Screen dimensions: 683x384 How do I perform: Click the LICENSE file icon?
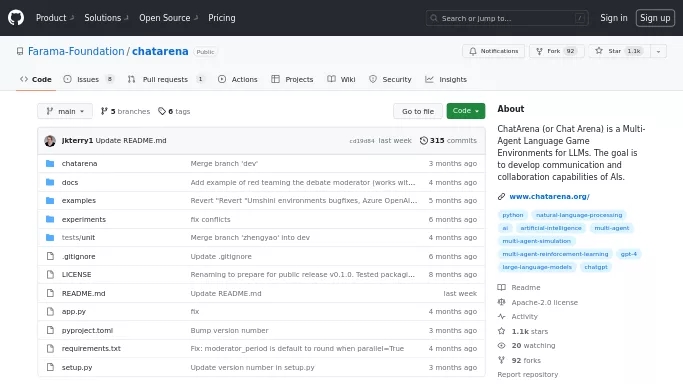pos(50,275)
